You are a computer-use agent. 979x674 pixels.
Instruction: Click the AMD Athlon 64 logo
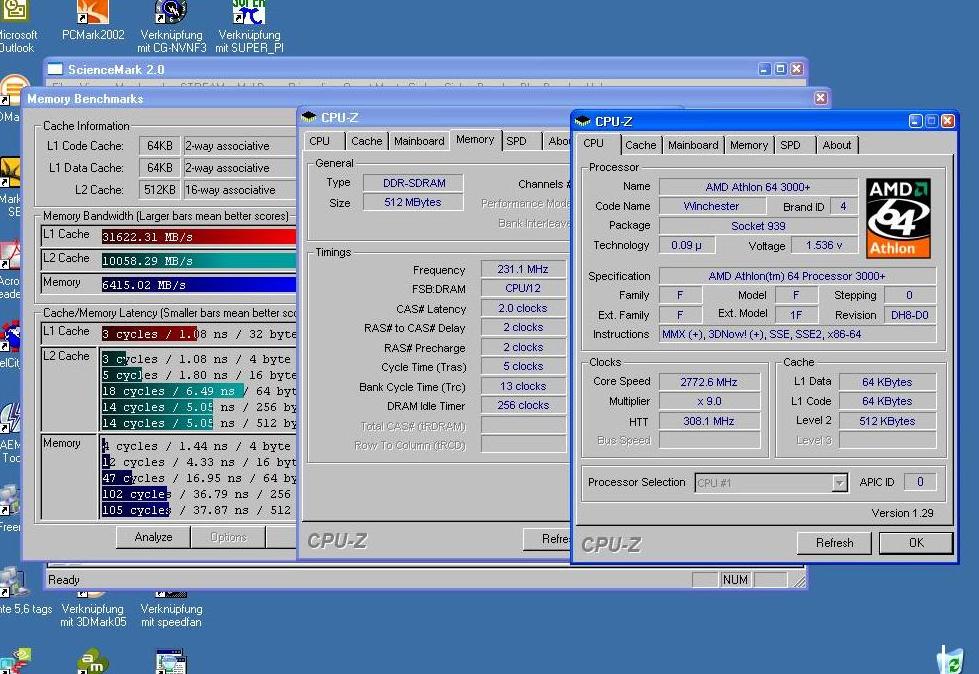[x=898, y=218]
